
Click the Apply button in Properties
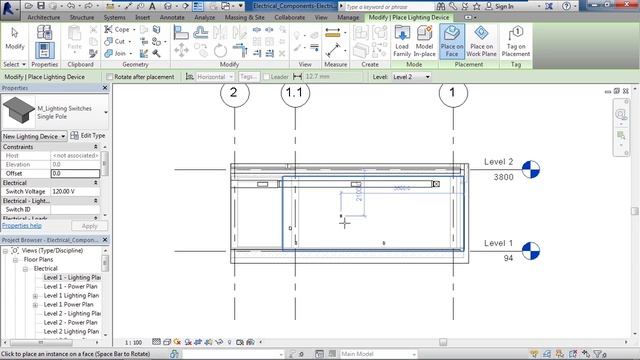pos(89,226)
